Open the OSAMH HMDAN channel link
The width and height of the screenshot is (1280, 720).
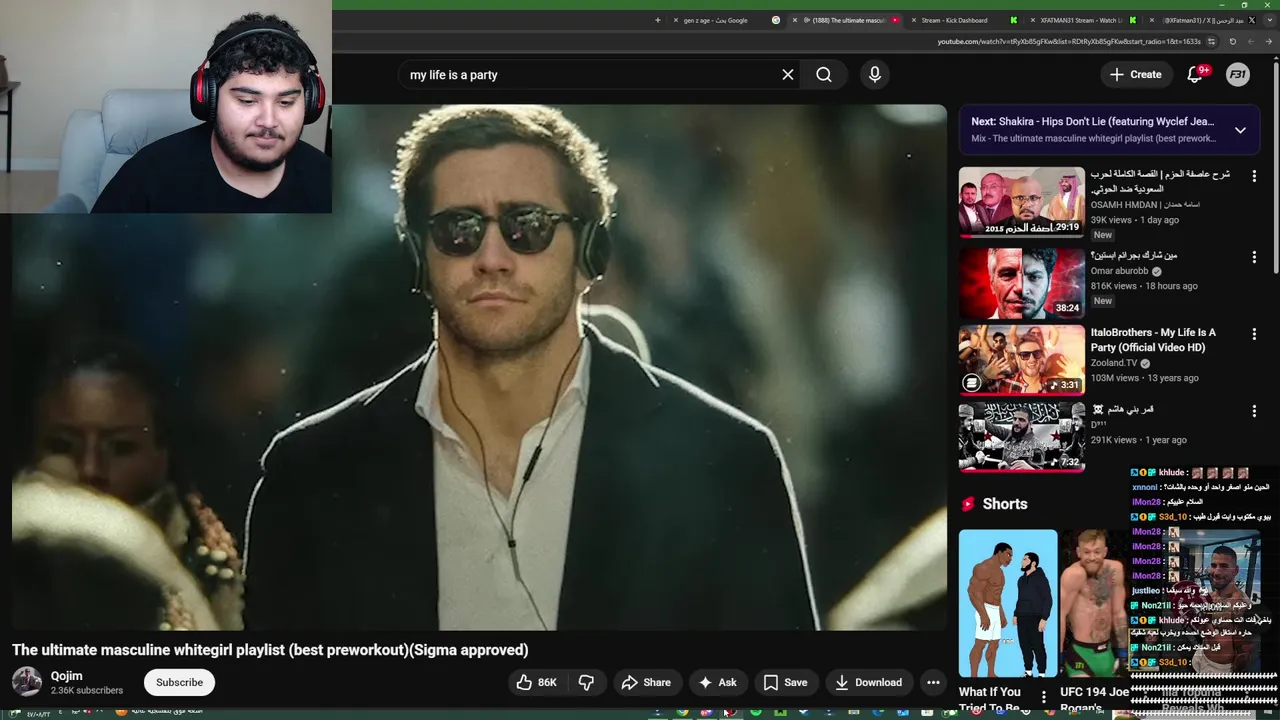1145,204
